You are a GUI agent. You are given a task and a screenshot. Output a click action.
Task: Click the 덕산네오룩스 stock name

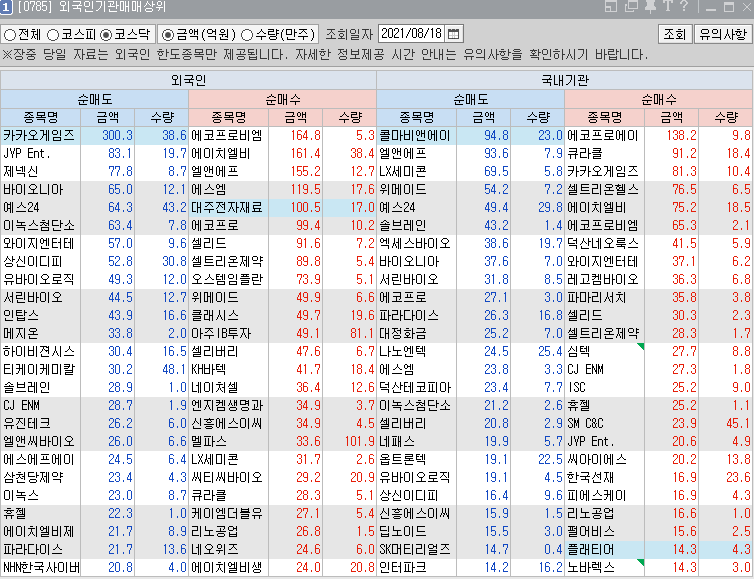[x=603, y=243]
